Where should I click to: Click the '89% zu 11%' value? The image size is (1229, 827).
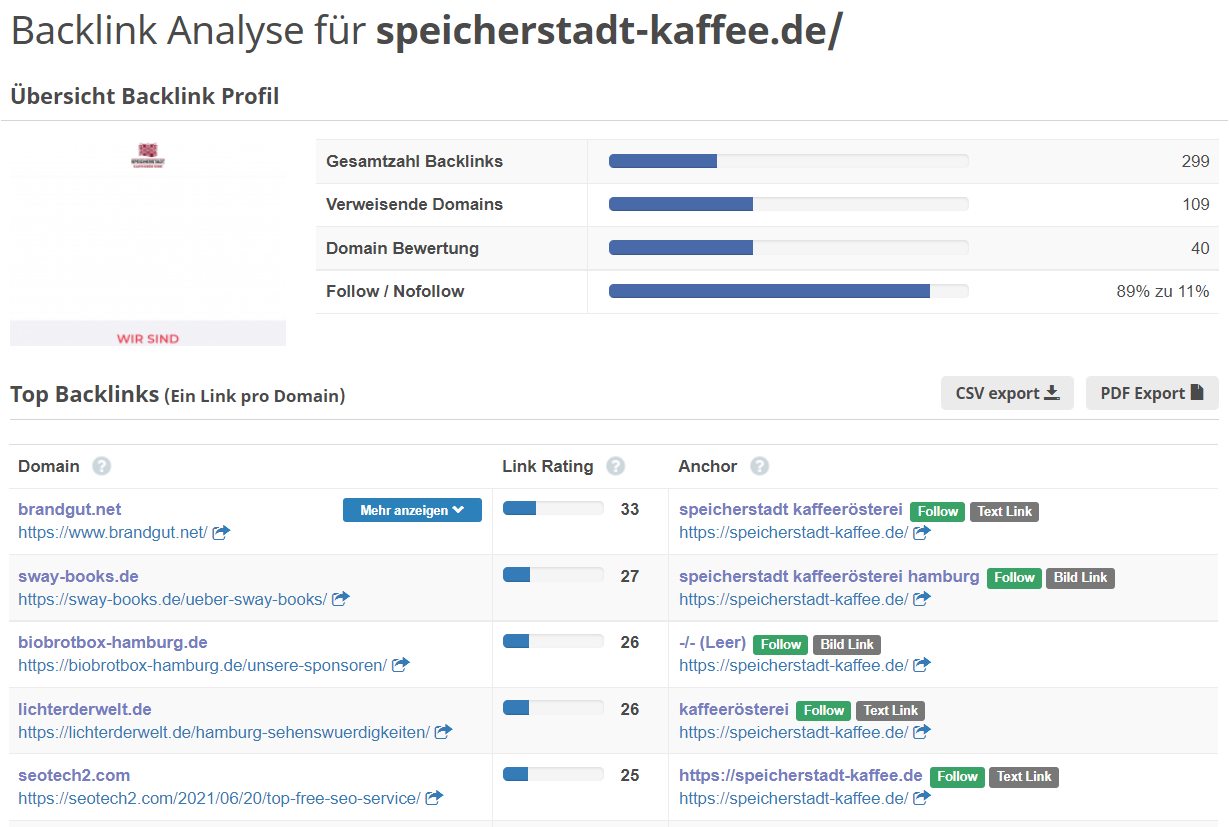click(1163, 292)
